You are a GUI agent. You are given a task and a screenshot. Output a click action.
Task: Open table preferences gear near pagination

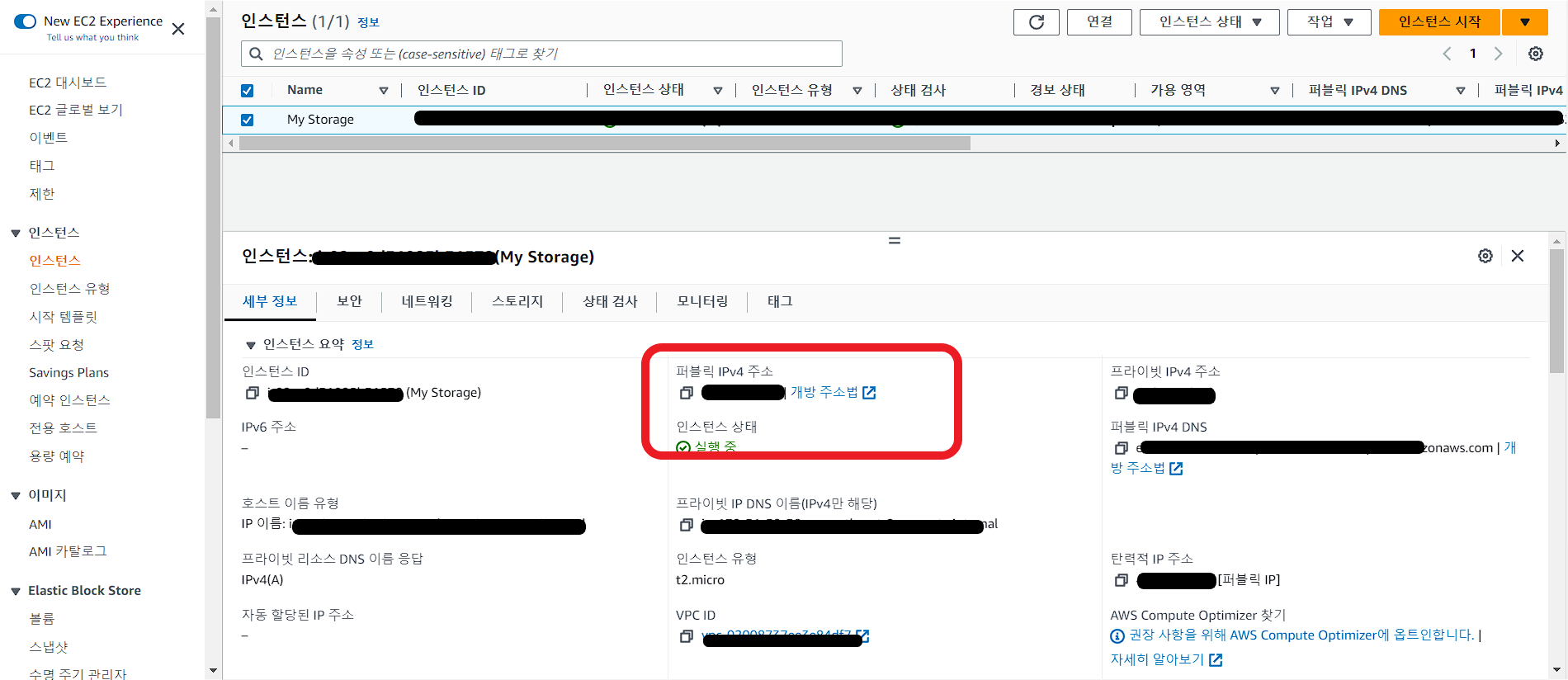(x=1536, y=54)
